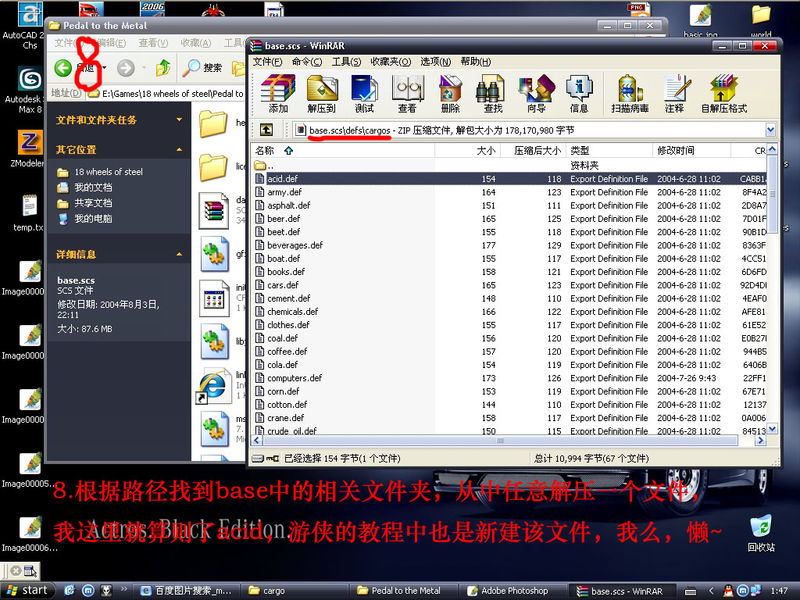Select the Autodesk Max 8 desktop icon
Viewport: 800px width, 600px height.
tap(28, 89)
